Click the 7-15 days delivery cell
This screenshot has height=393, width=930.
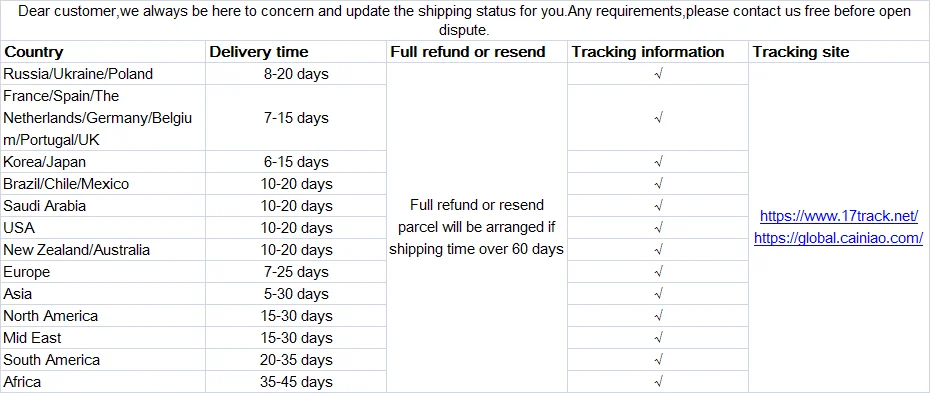click(x=296, y=118)
